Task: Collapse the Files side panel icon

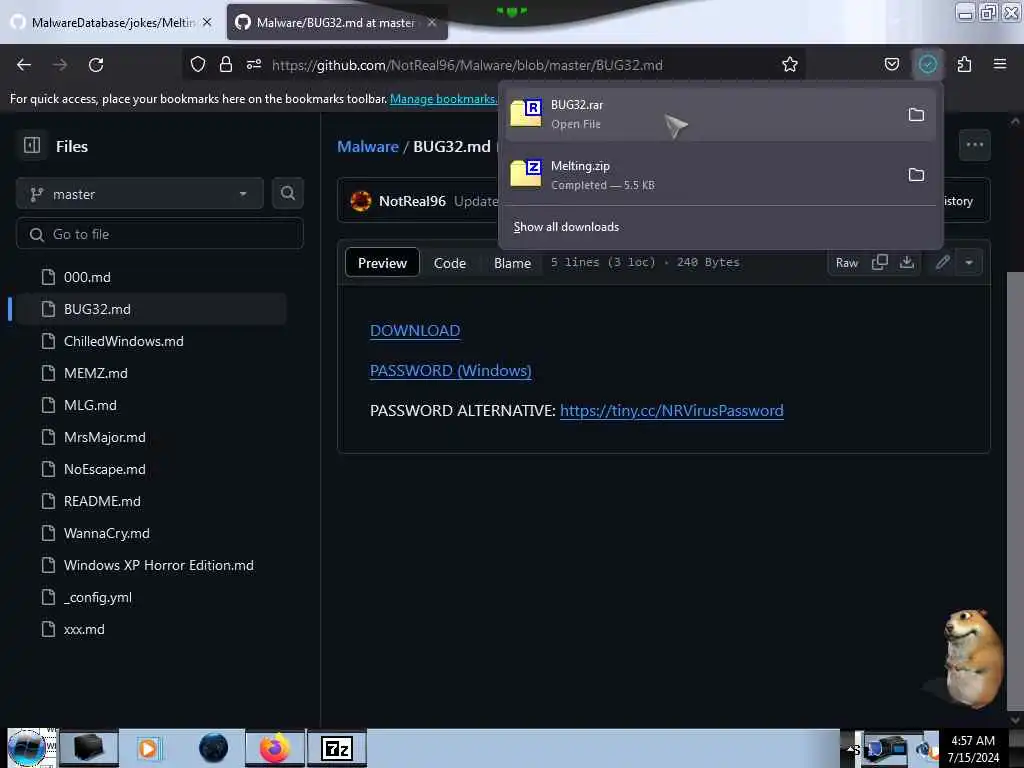Action: pyautogui.click(x=32, y=146)
